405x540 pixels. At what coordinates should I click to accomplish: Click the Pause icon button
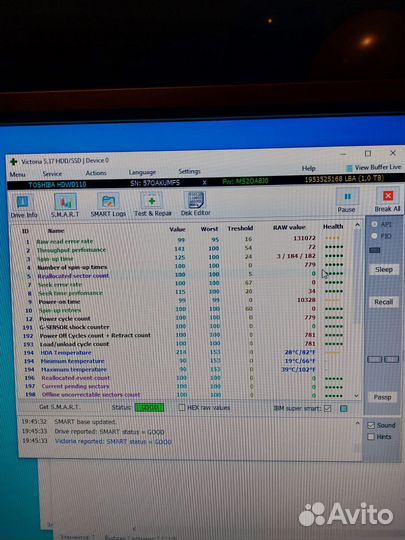tap(347, 197)
